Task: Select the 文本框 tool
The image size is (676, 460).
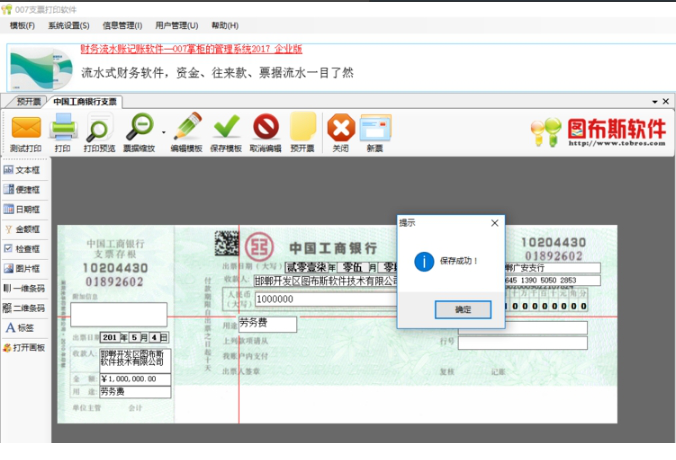Action: click(x=22, y=170)
